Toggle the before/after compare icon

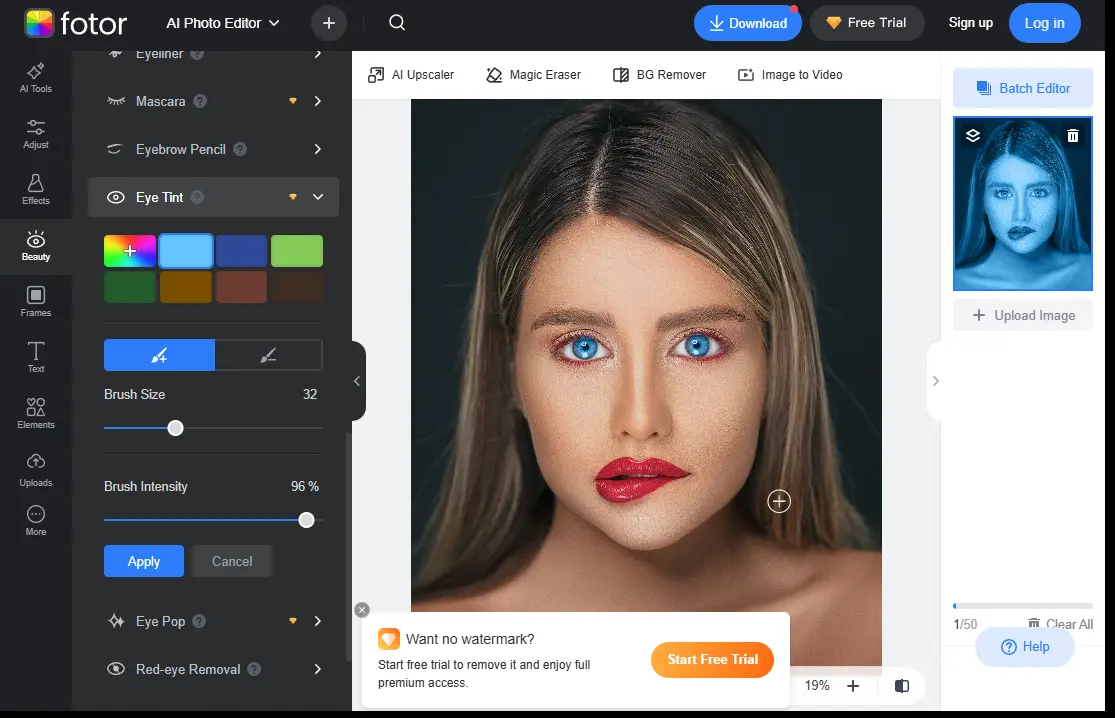[x=902, y=685]
